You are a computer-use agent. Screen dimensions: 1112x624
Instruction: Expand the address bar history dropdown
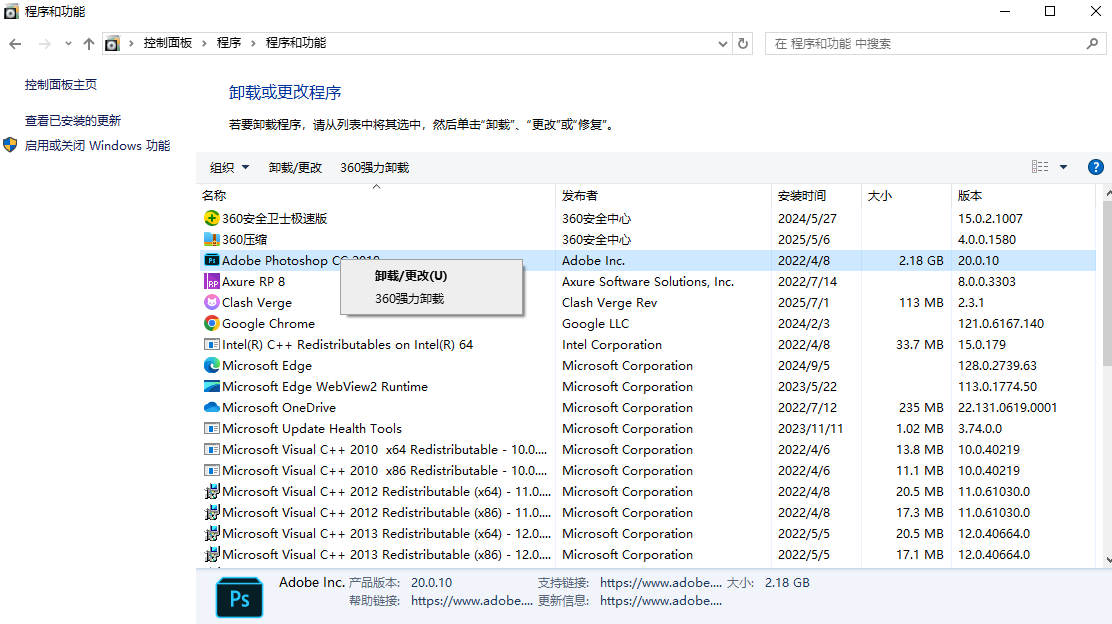tap(723, 44)
